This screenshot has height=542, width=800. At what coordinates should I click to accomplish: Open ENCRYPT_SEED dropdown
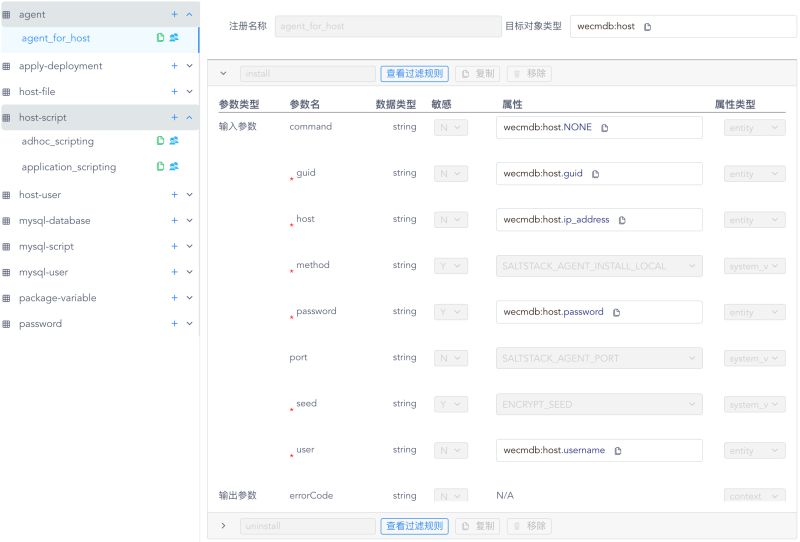(x=599, y=404)
